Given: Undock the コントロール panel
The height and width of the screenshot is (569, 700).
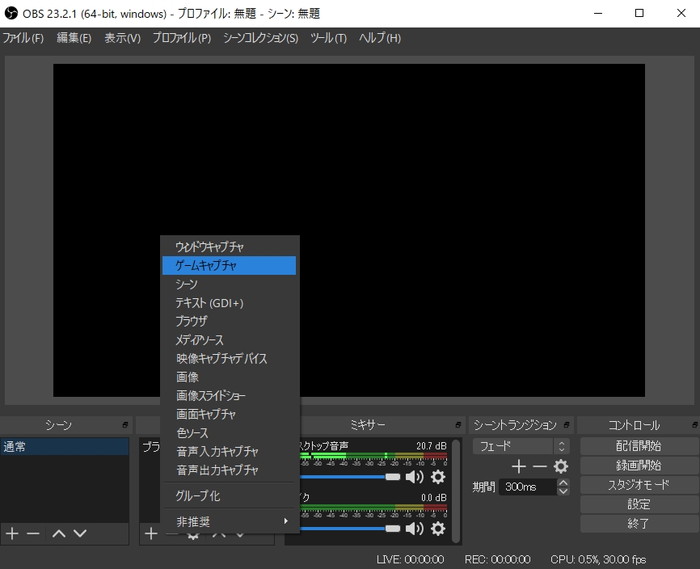Looking at the screenshot, I should [x=695, y=425].
